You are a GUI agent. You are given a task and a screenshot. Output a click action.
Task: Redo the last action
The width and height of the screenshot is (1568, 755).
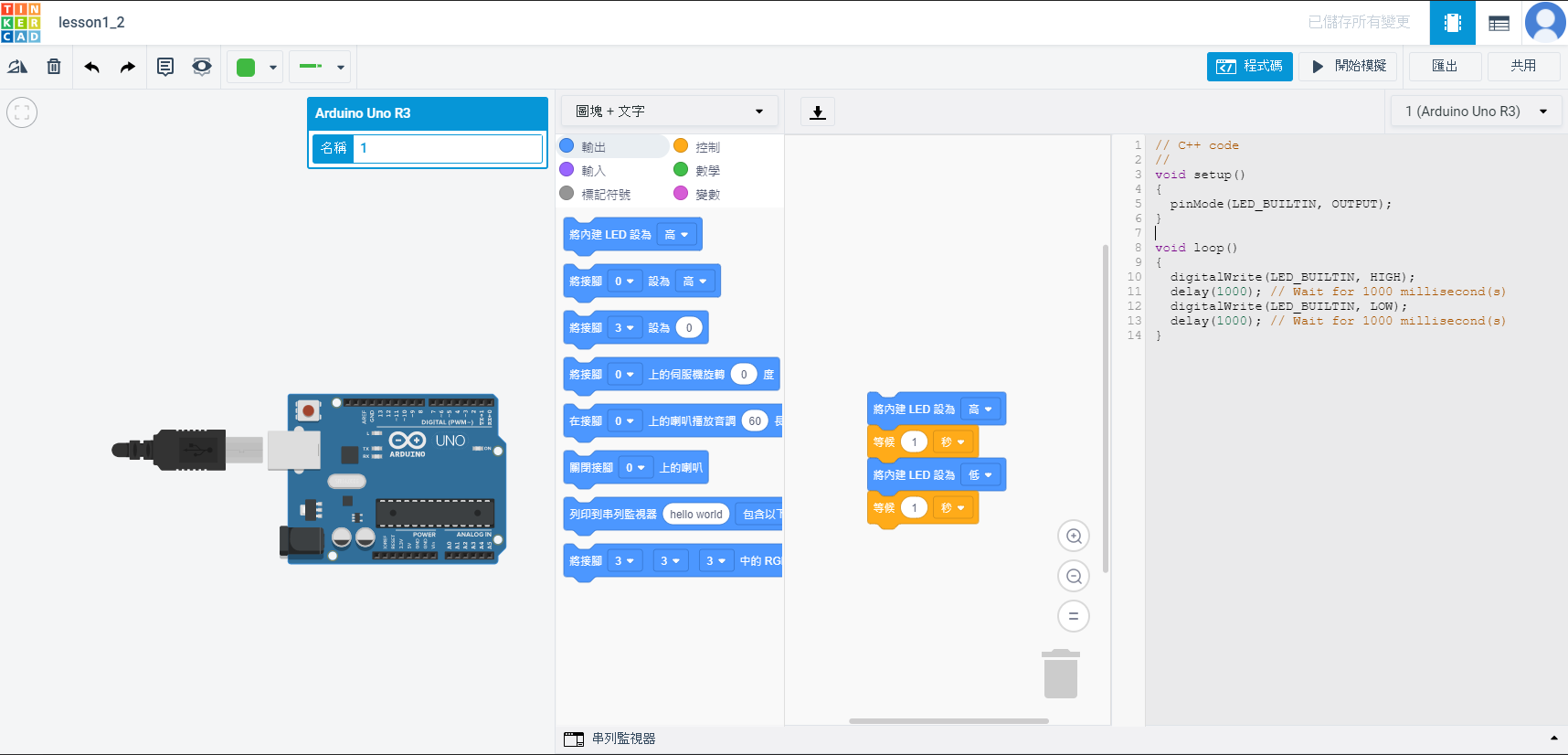point(128,67)
